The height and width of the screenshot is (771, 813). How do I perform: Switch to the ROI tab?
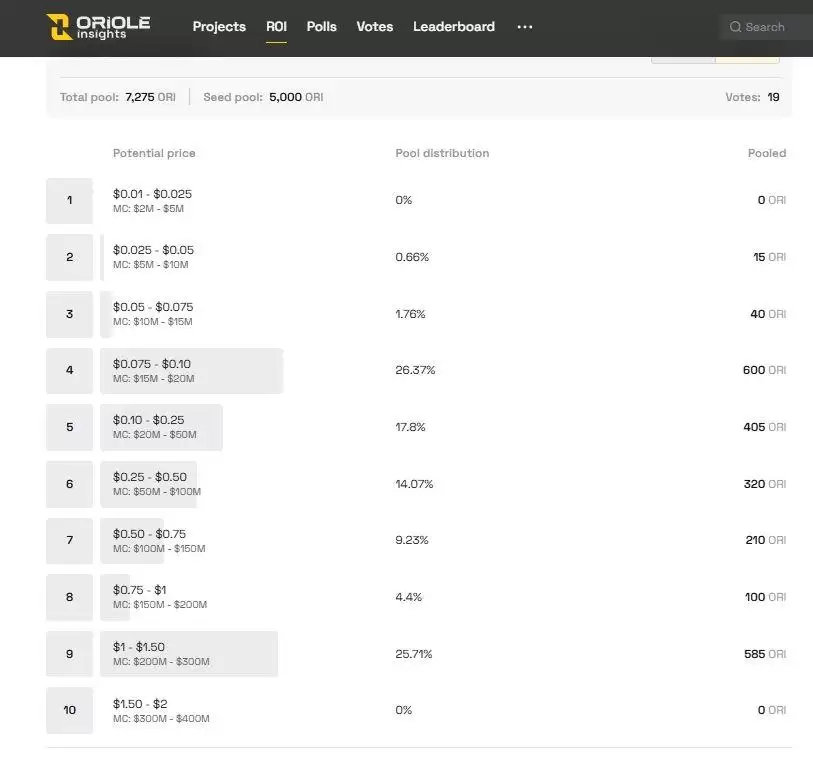[276, 27]
